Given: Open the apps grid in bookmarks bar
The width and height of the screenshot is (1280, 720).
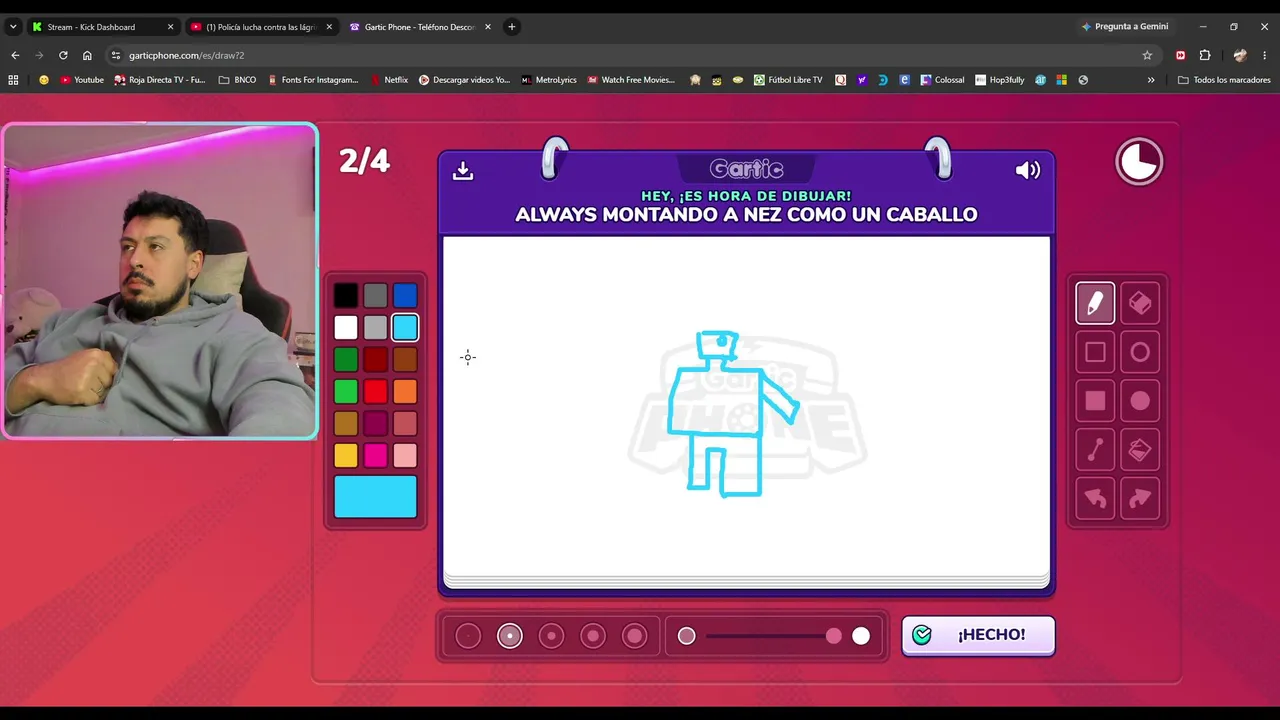Looking at the screenshot, I should point(13,80).
